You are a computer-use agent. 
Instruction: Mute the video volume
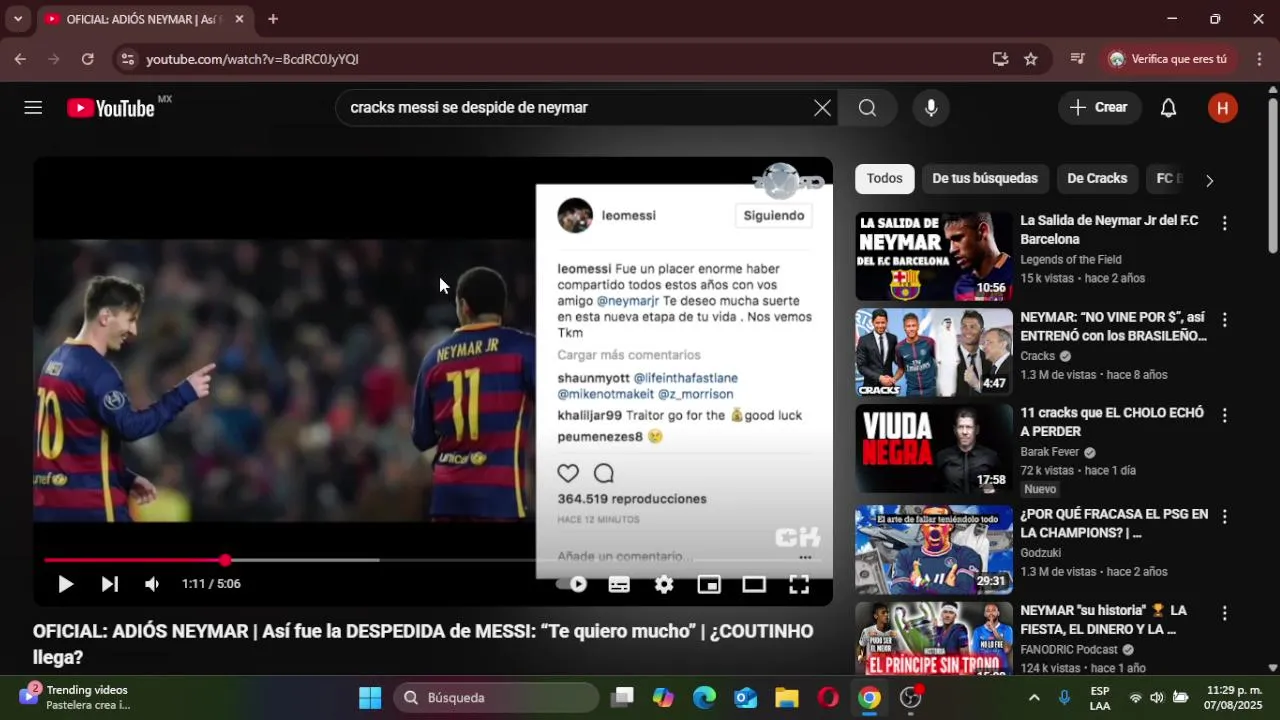(152, 584)
